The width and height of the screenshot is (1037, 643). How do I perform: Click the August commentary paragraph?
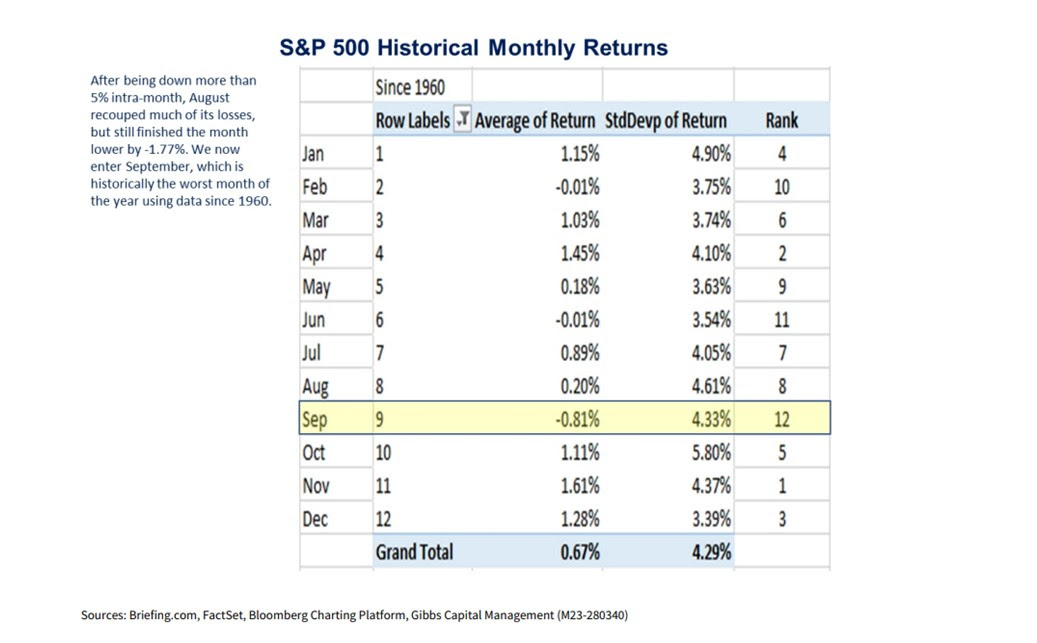click(180, 140)
